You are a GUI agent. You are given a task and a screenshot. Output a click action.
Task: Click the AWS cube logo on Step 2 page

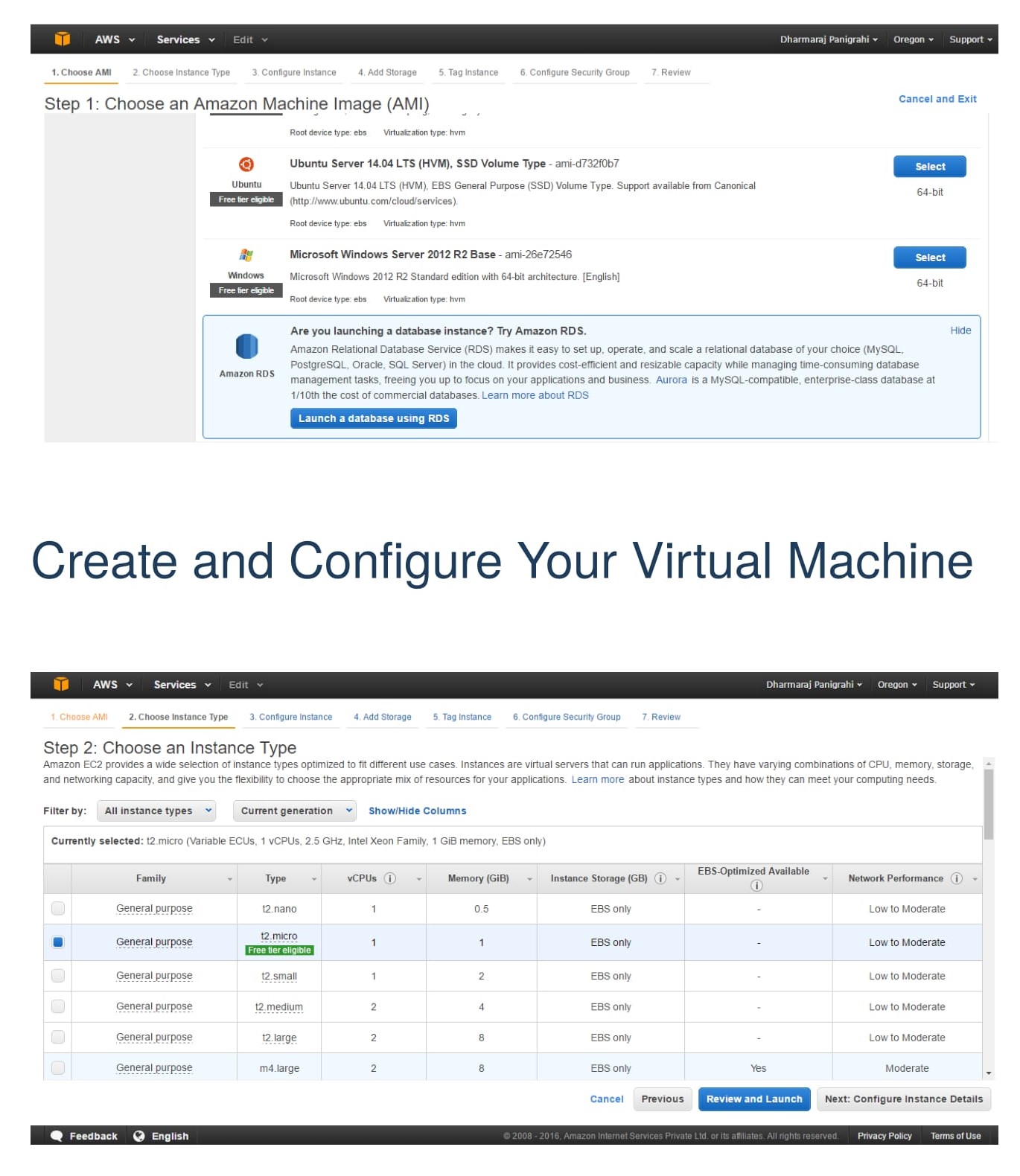point(62,684)
